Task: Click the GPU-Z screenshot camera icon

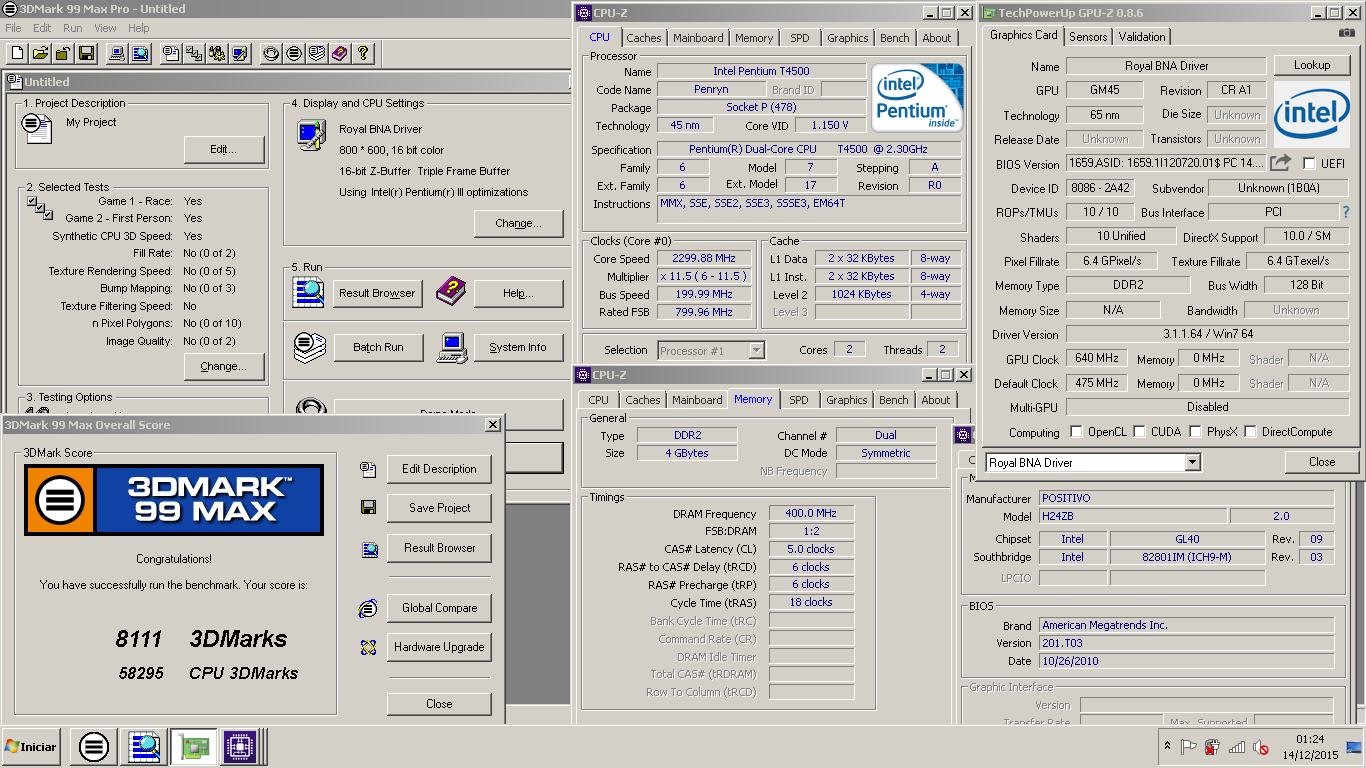Action: pyautogui.click(x=1346, y=33)
